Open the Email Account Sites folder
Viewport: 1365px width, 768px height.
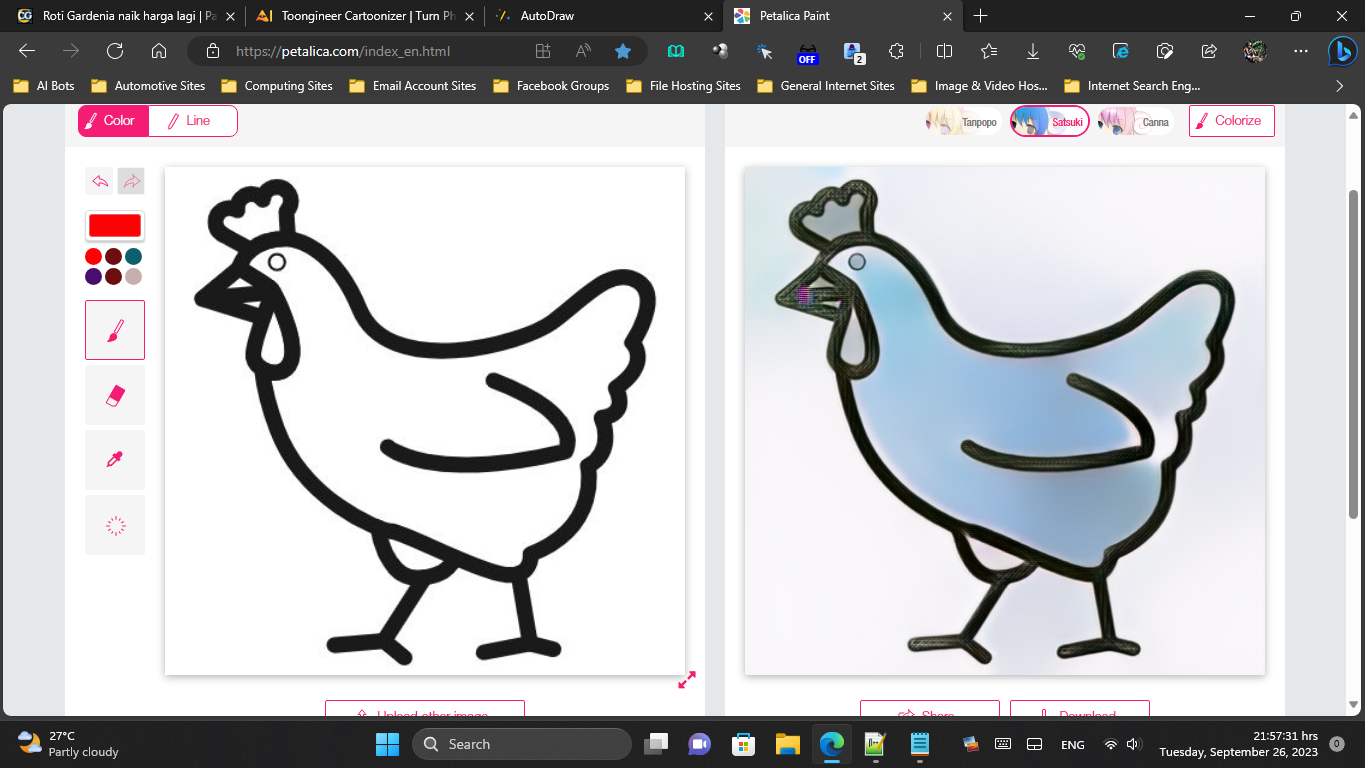click(413, 86)
